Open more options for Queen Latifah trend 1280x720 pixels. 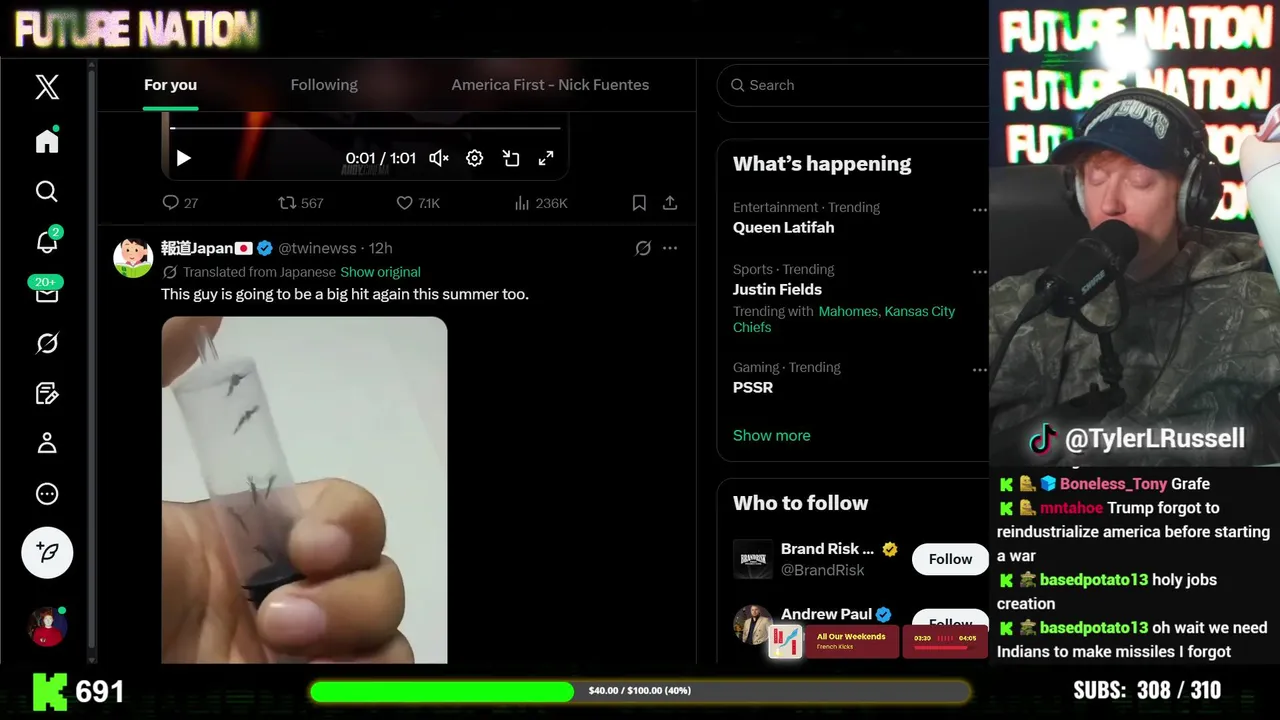(x=979, y=210)
